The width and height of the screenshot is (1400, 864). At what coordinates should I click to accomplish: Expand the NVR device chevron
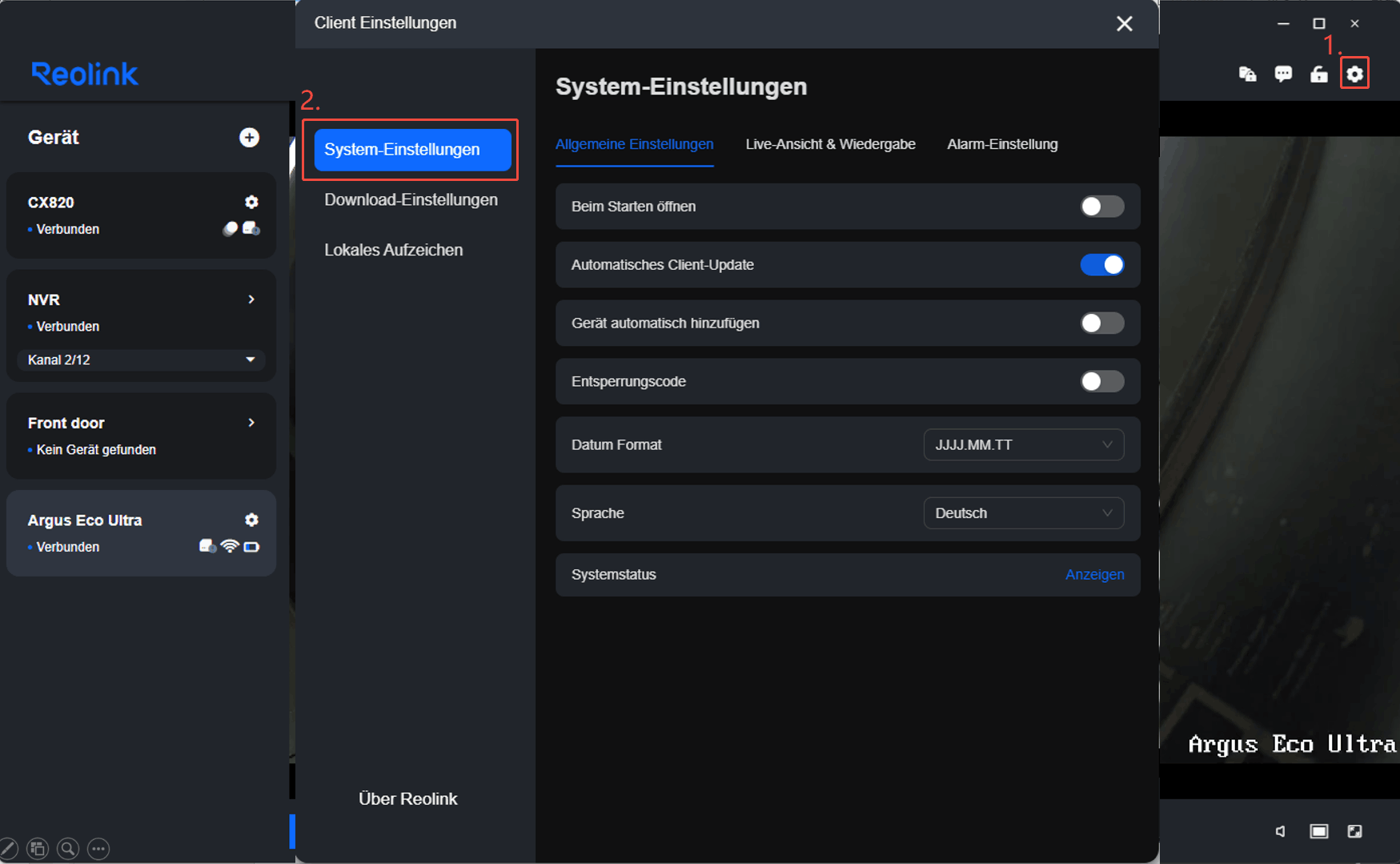click(251, 299)
